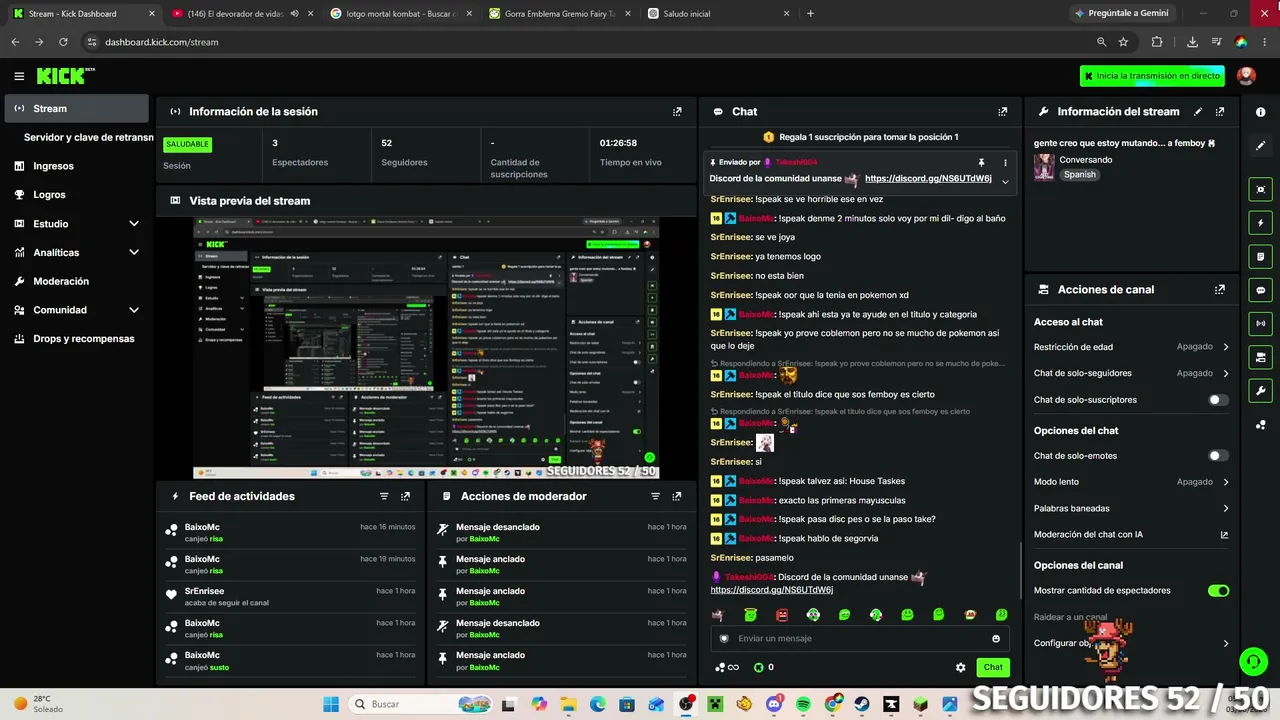Screen dimensions: 1280x720
Task: Open the Discord link in pinned message
Action: point(928,179)
